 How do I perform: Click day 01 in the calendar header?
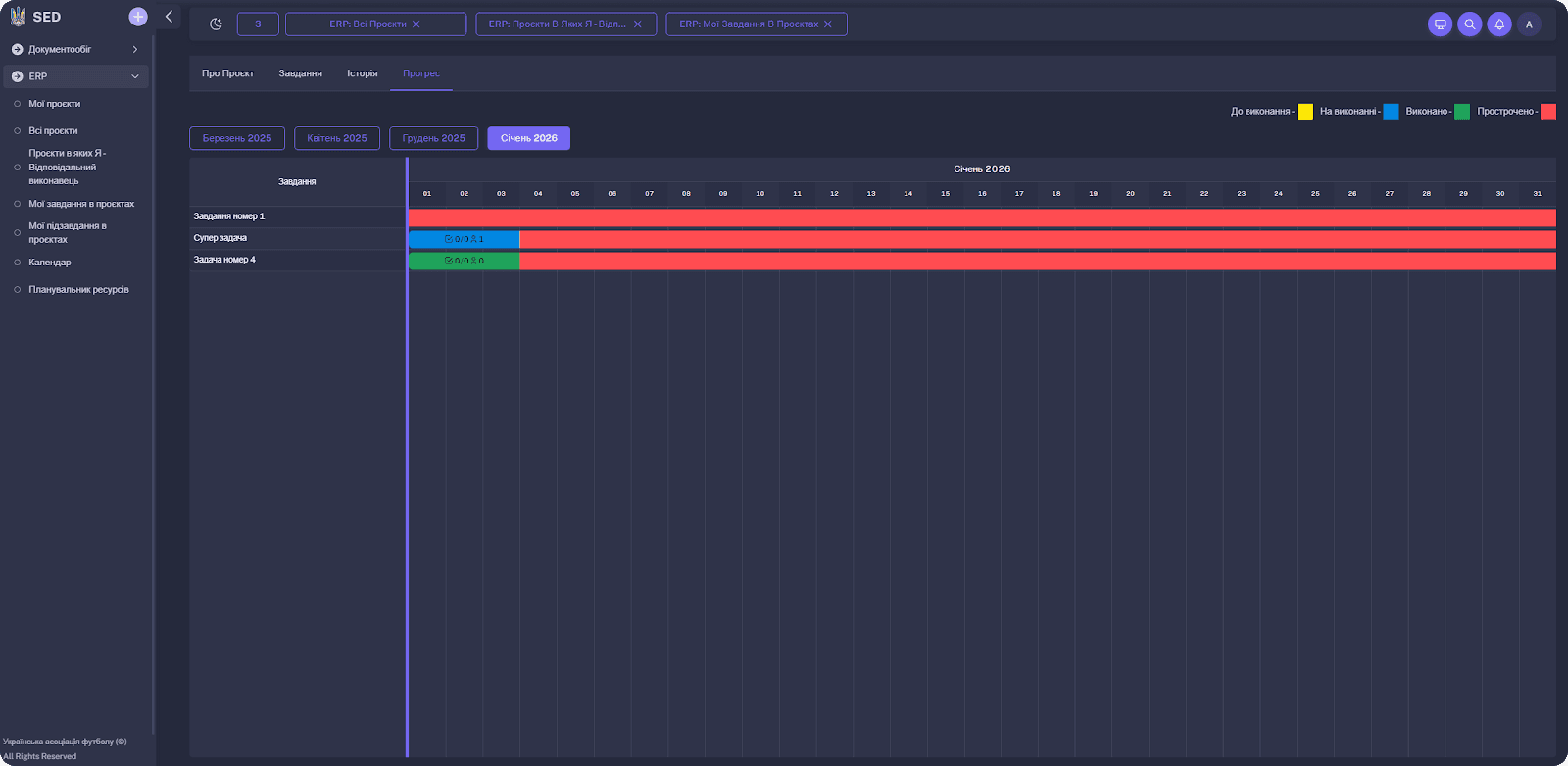pos(427,194)
